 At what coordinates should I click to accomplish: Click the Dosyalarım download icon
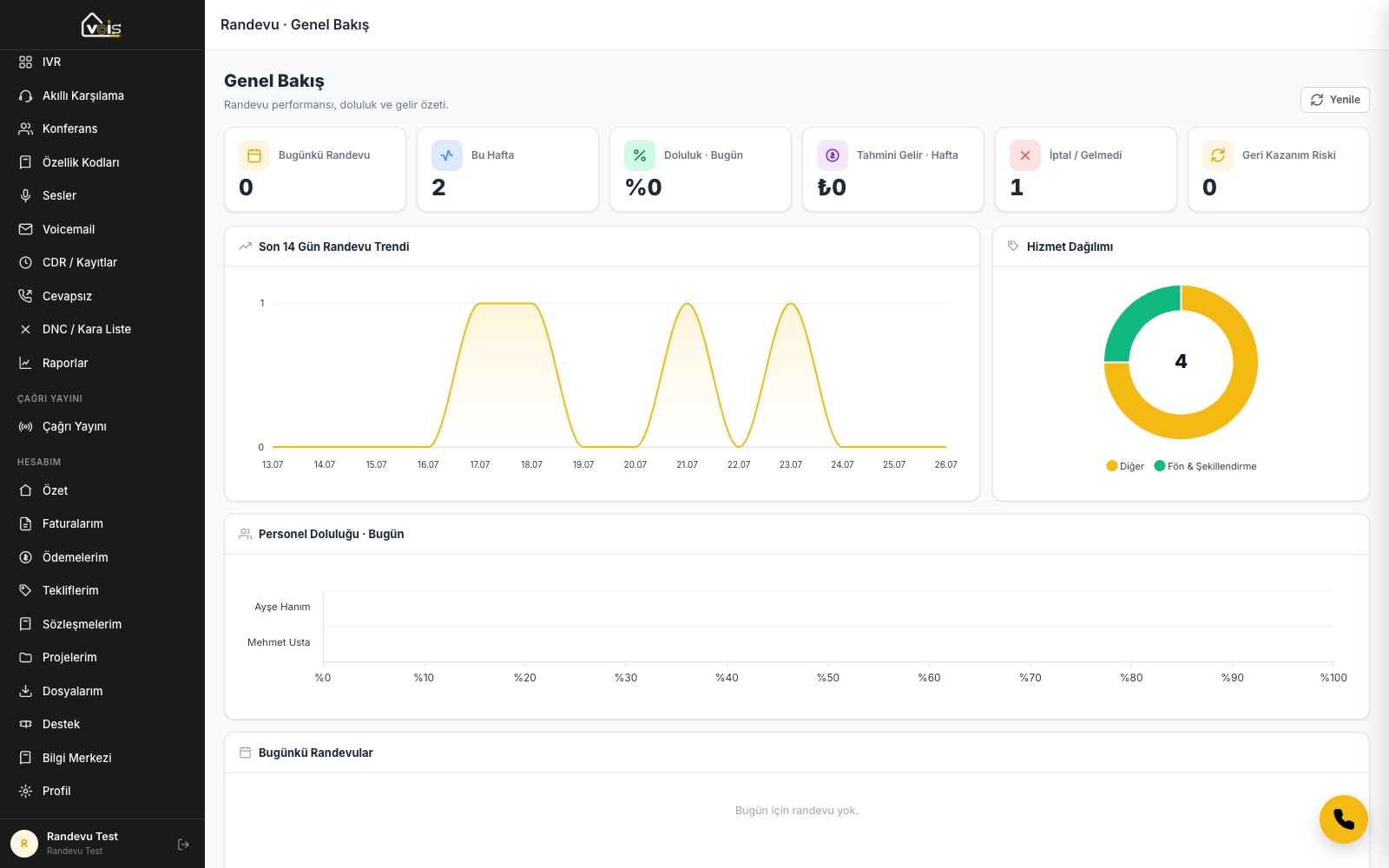pos(25,691)
